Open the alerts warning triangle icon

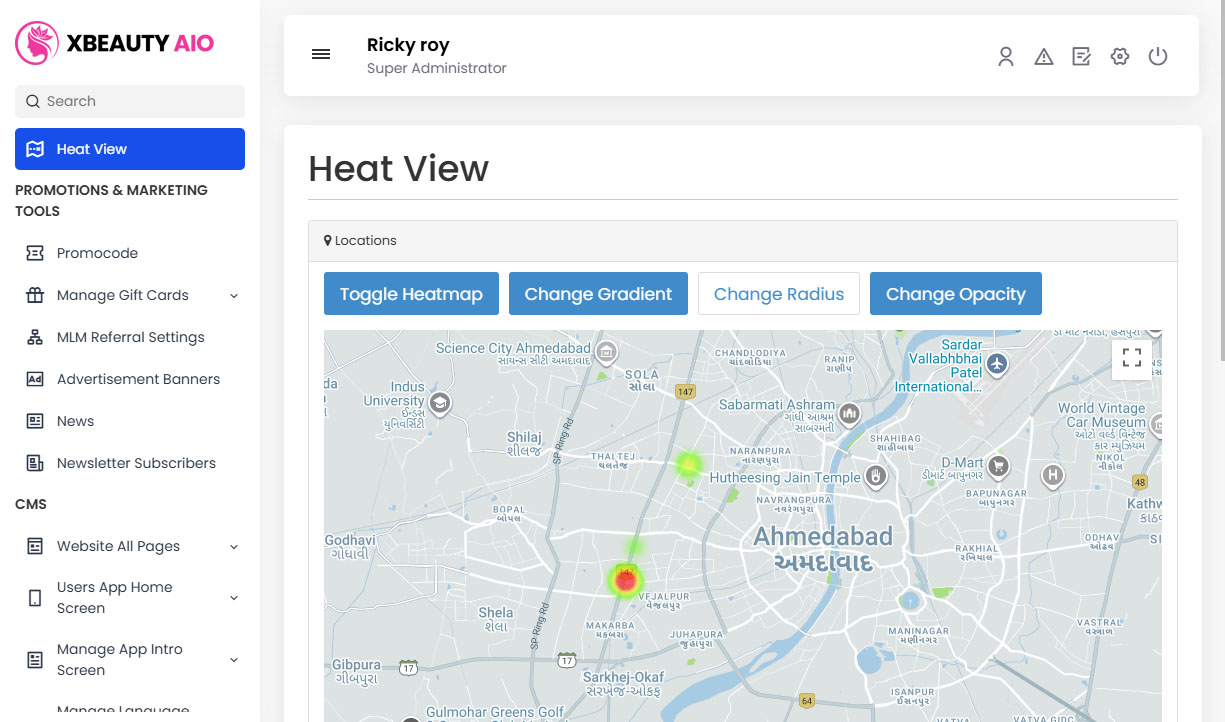[x=1043, y=57]
